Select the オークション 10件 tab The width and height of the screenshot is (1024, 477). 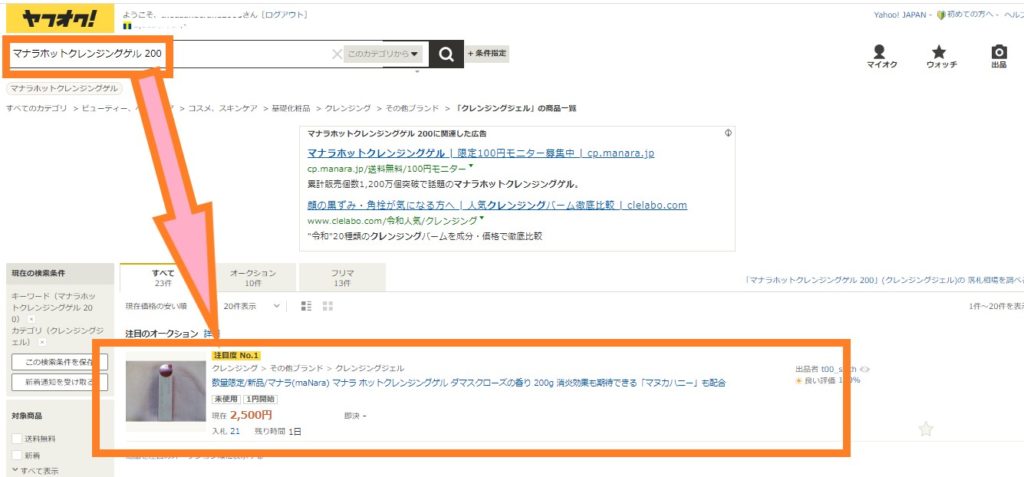pos(253,278)
